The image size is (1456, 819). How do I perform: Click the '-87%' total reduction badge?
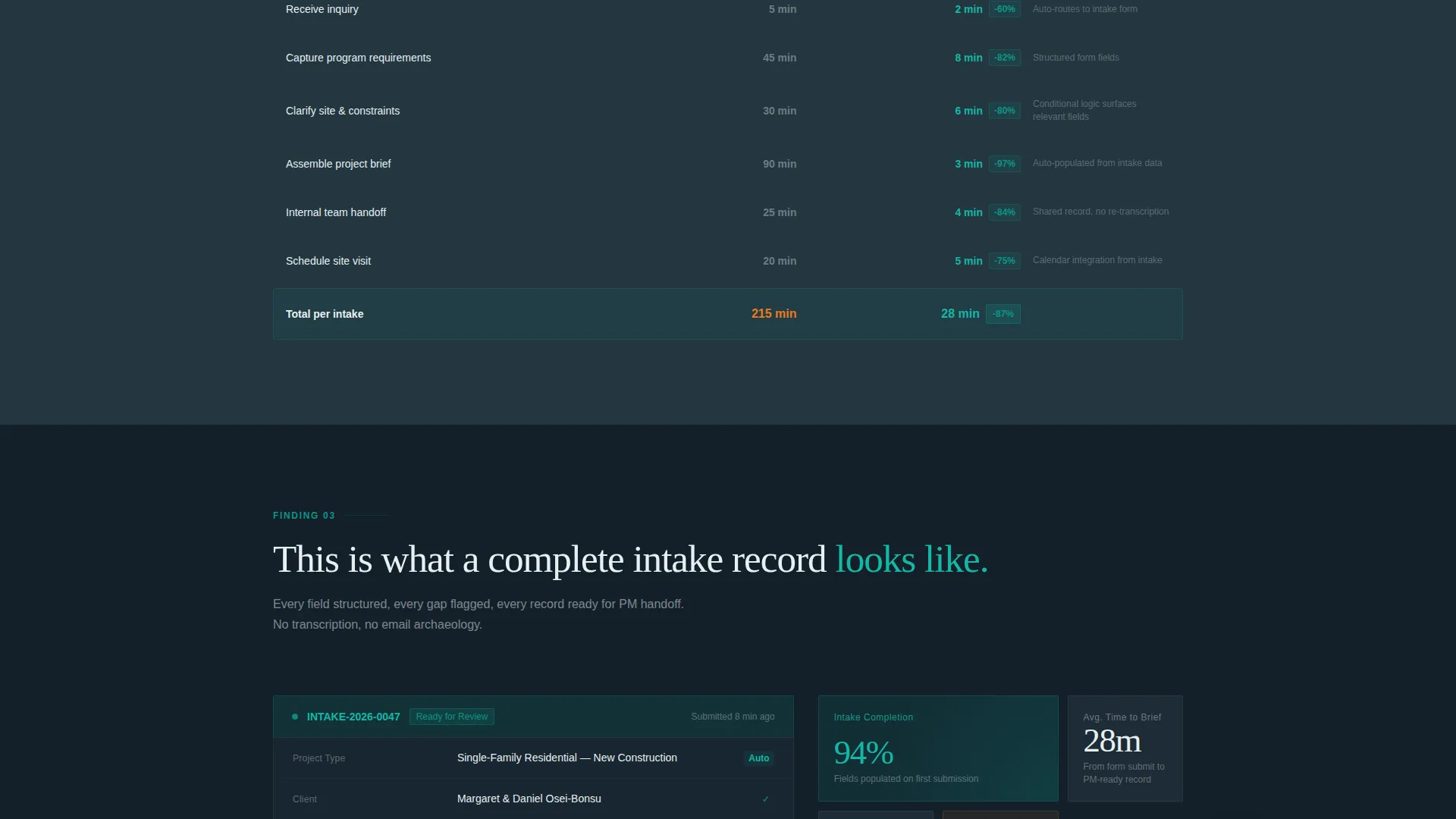(1003, 314)
